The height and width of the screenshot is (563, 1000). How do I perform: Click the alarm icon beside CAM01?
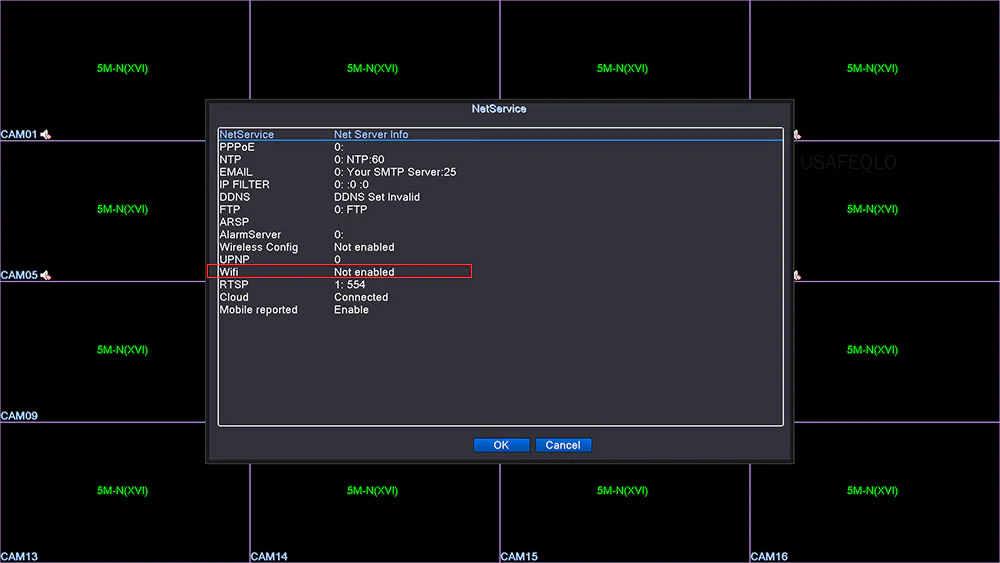[46, 134]
